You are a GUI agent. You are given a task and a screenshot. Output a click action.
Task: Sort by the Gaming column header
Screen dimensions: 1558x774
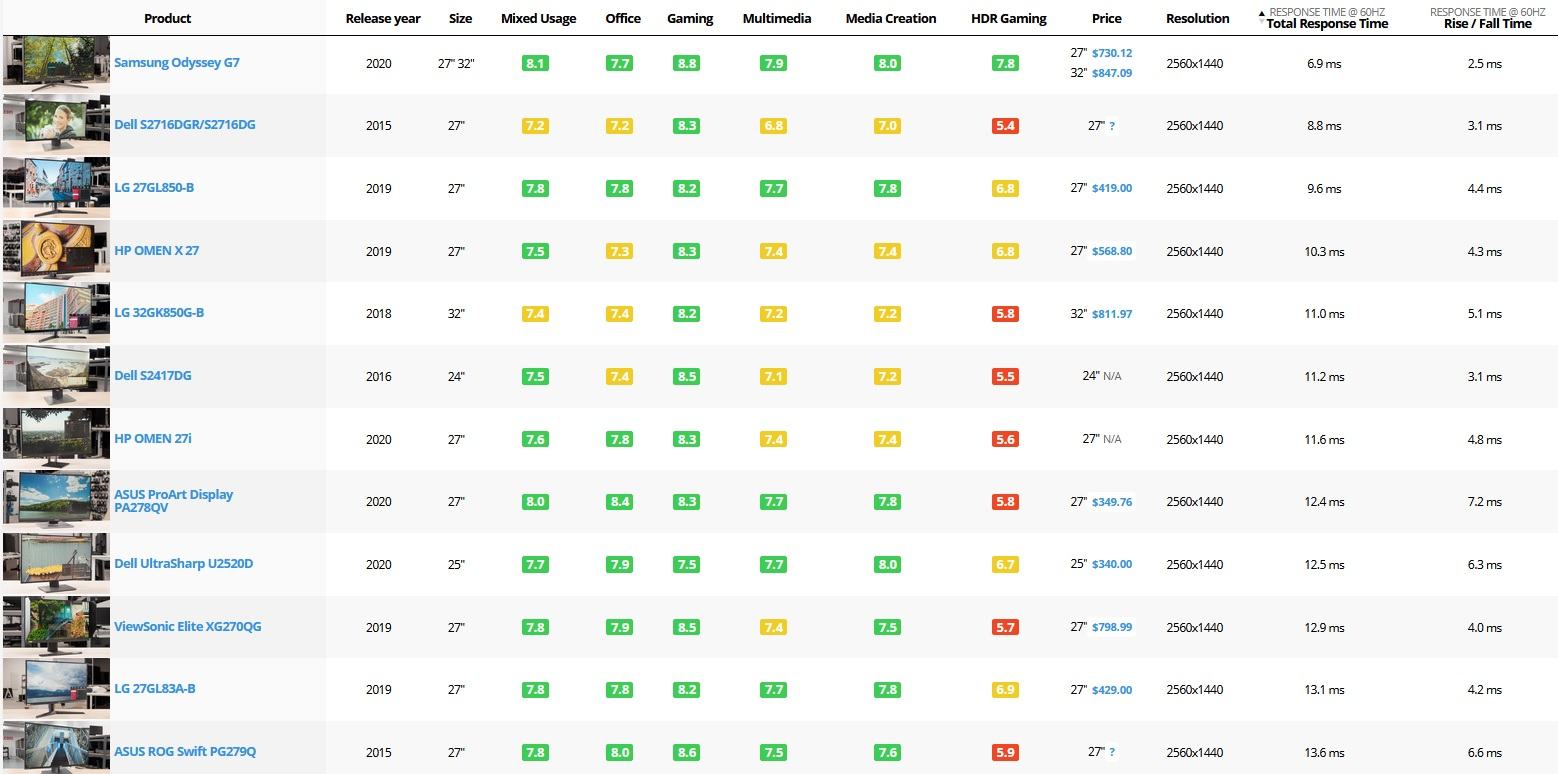[690, 18]
